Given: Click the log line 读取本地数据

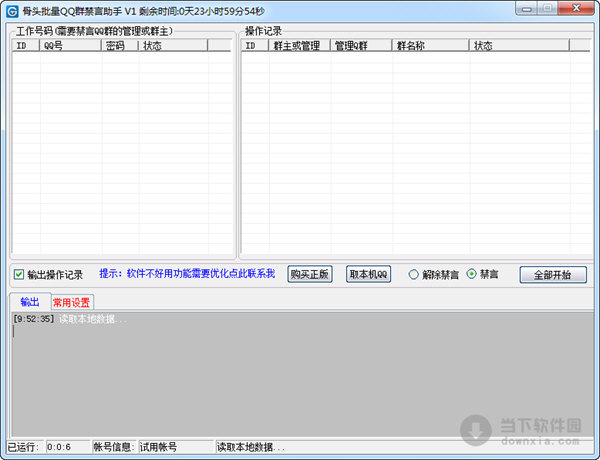Looking at the screenshot, I should [x=70, y=318].
